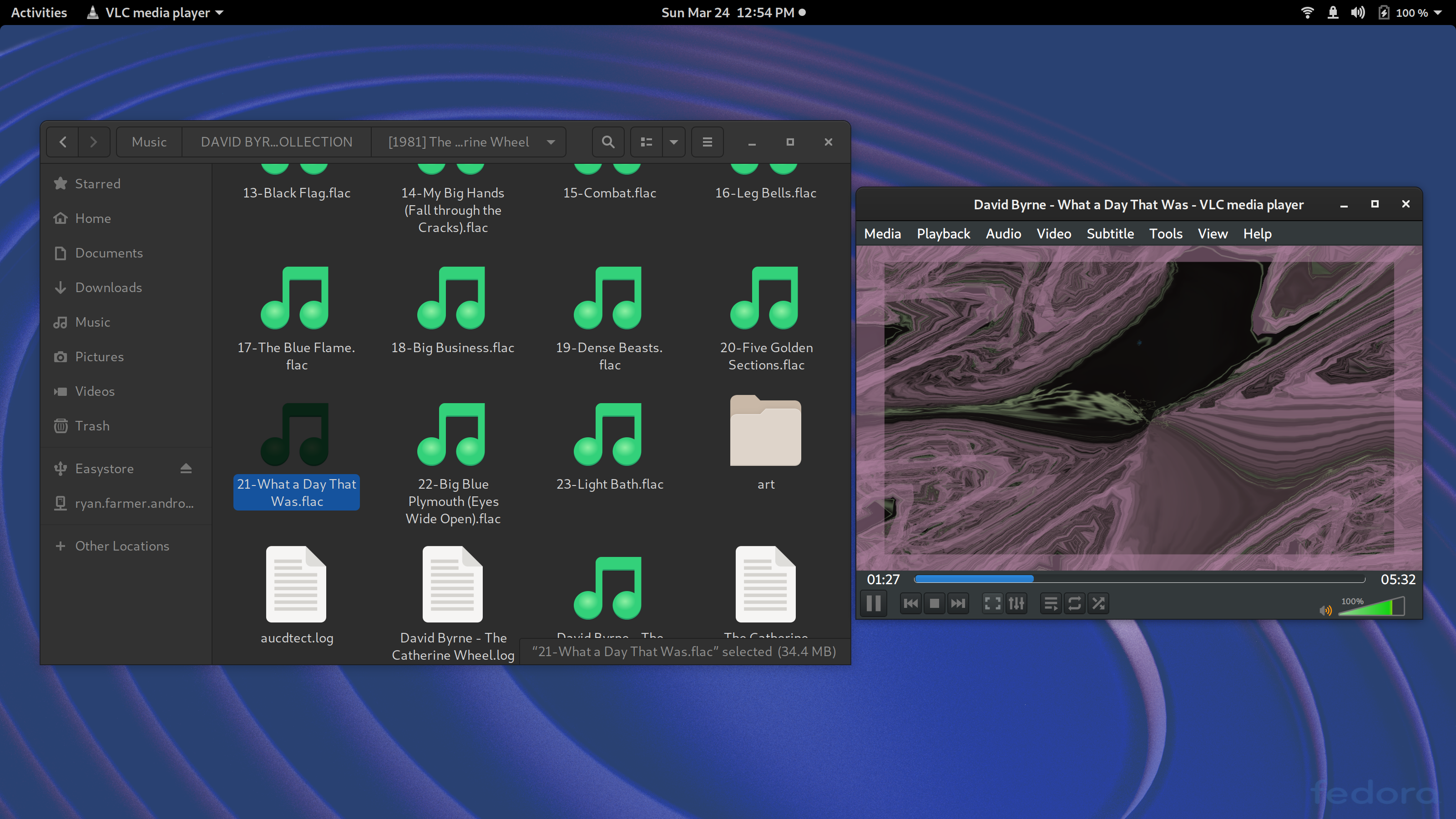The image size is (1456, 819).
Task: Open Other Locations in sidebar
Action: click(121, 546)
